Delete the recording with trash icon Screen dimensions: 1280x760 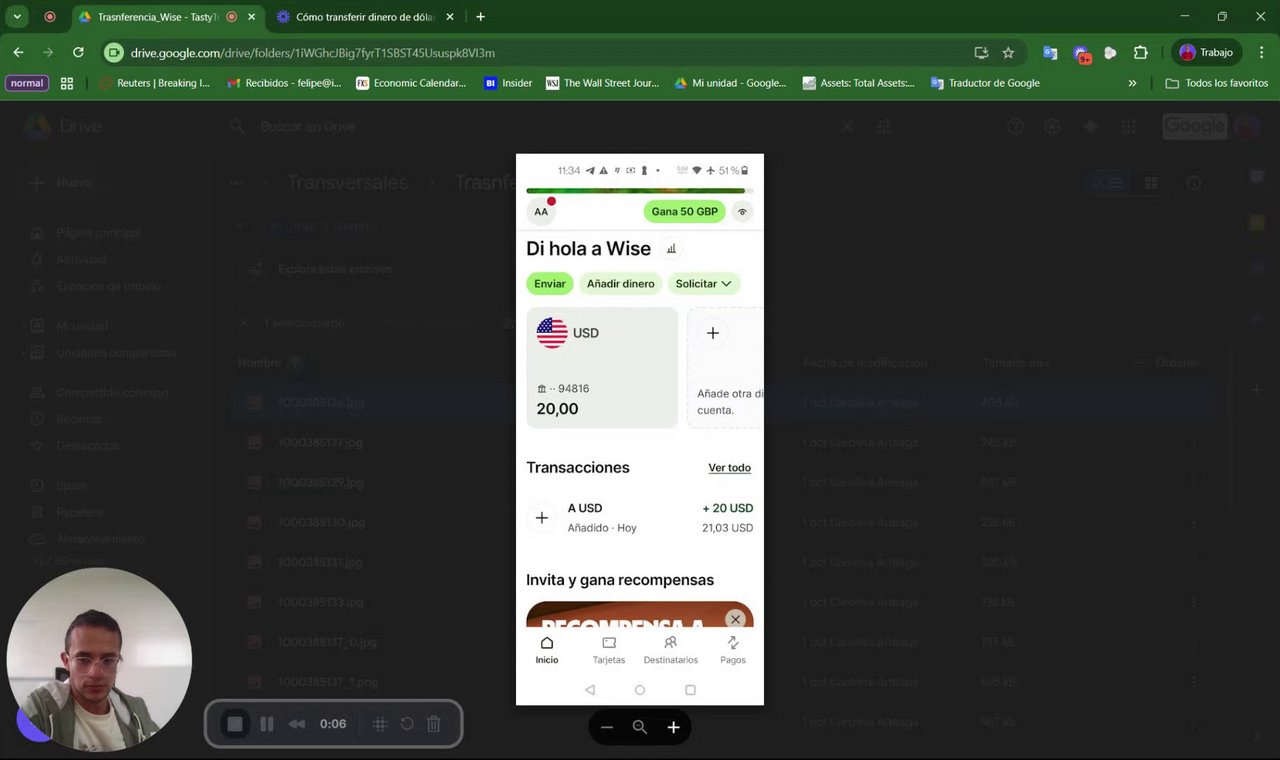coord(434,724)
